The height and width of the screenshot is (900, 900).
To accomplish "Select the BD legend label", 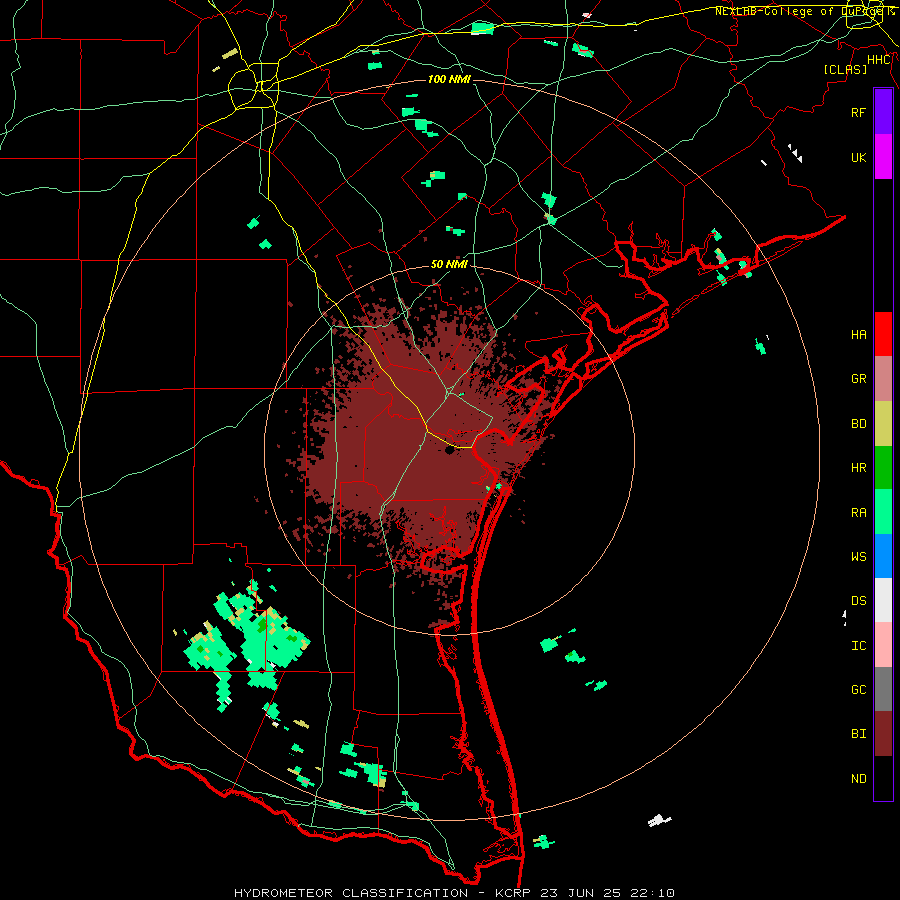I will point(859,423).
